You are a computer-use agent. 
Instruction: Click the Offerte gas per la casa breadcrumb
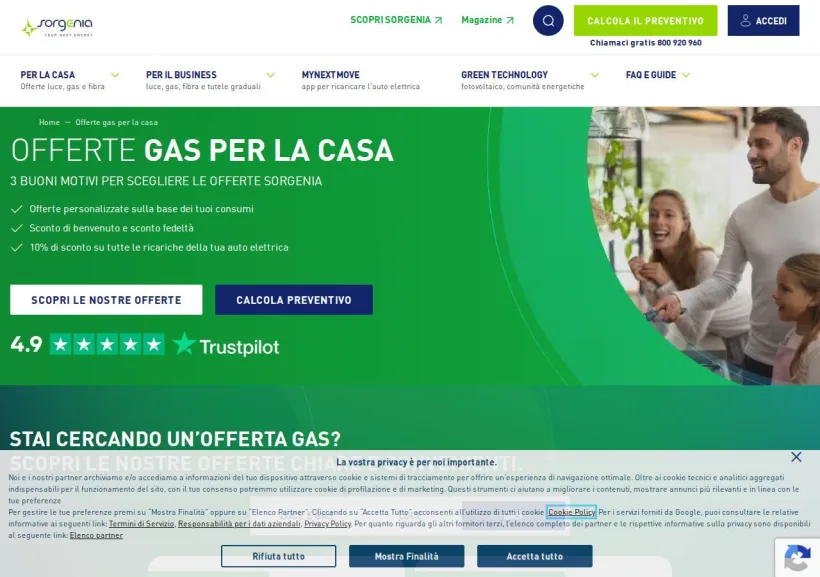pyautogui.click(x=117, y=122)
